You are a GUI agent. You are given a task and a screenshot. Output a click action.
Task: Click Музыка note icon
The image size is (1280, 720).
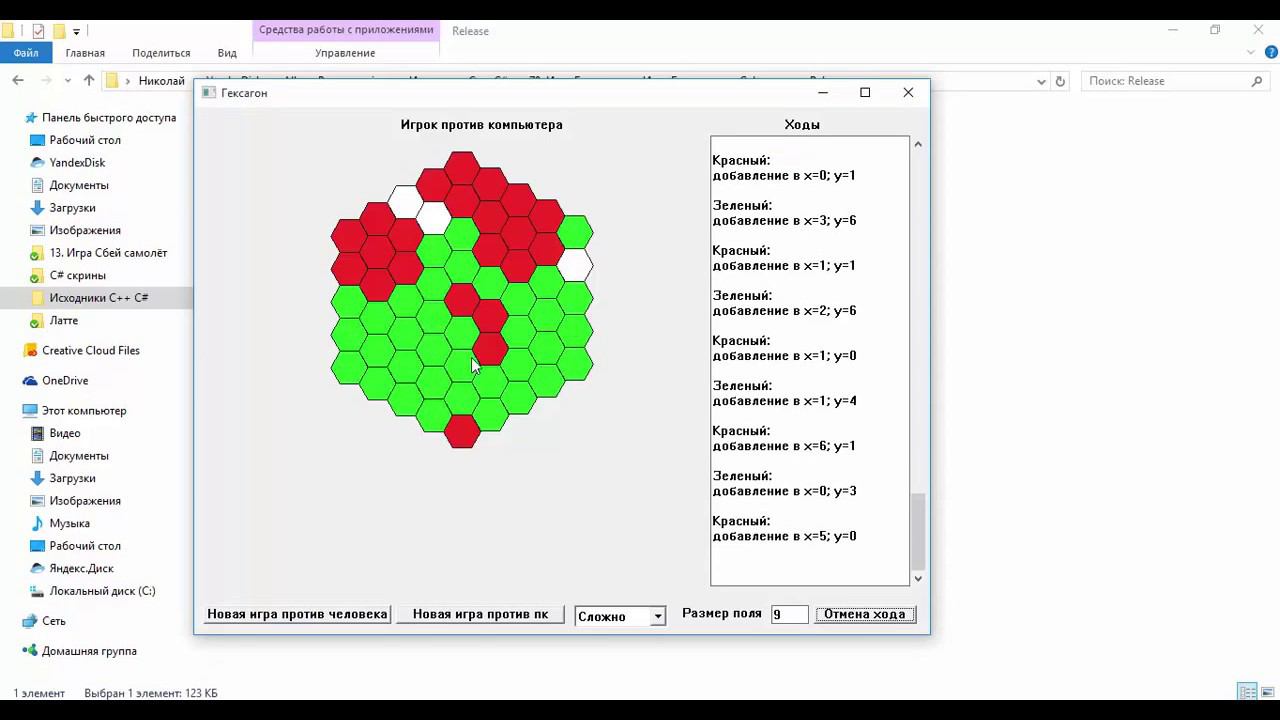(x=37, y=523)
